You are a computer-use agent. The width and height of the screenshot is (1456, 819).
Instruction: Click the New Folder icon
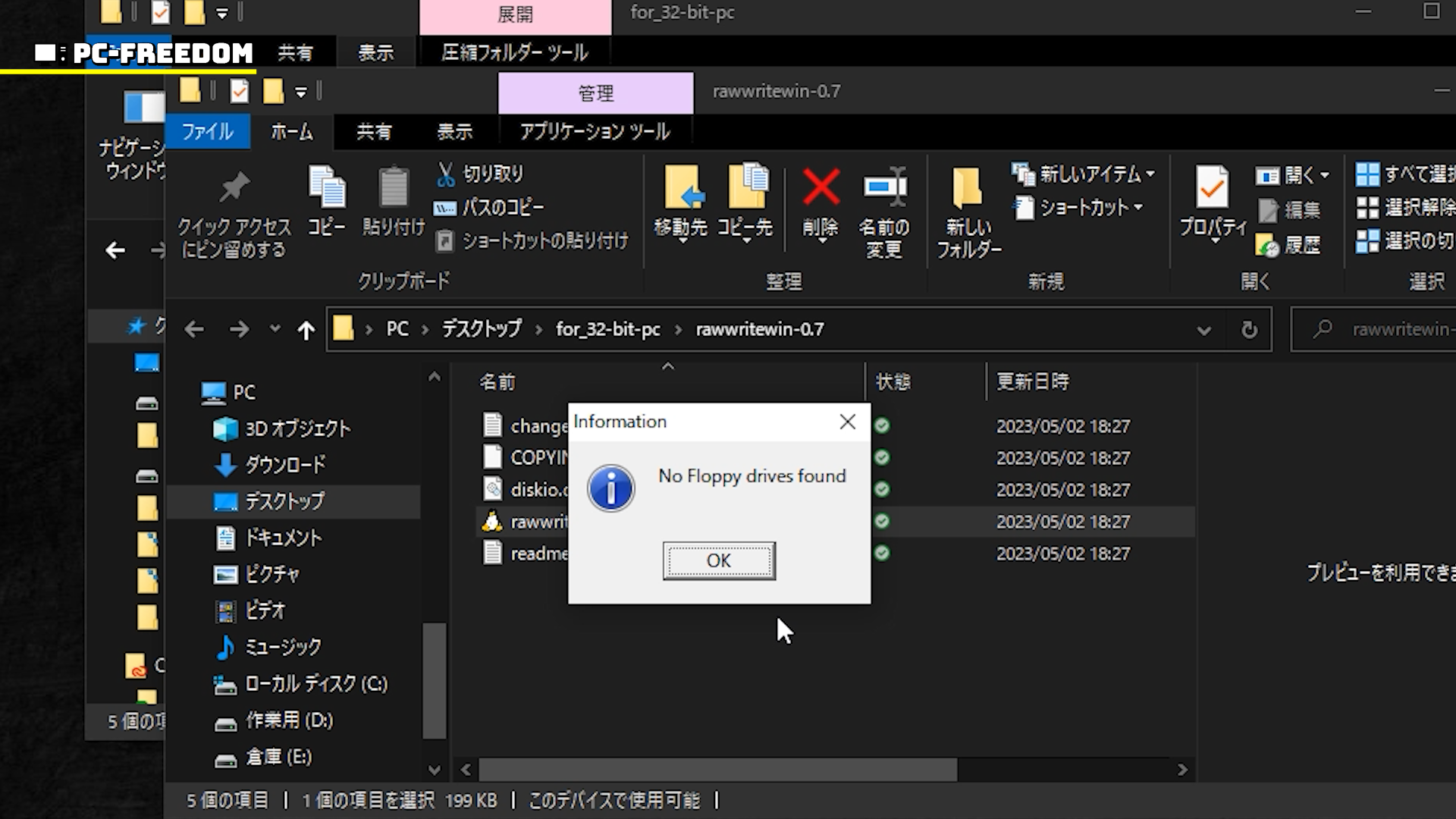(x=968, y=188)
